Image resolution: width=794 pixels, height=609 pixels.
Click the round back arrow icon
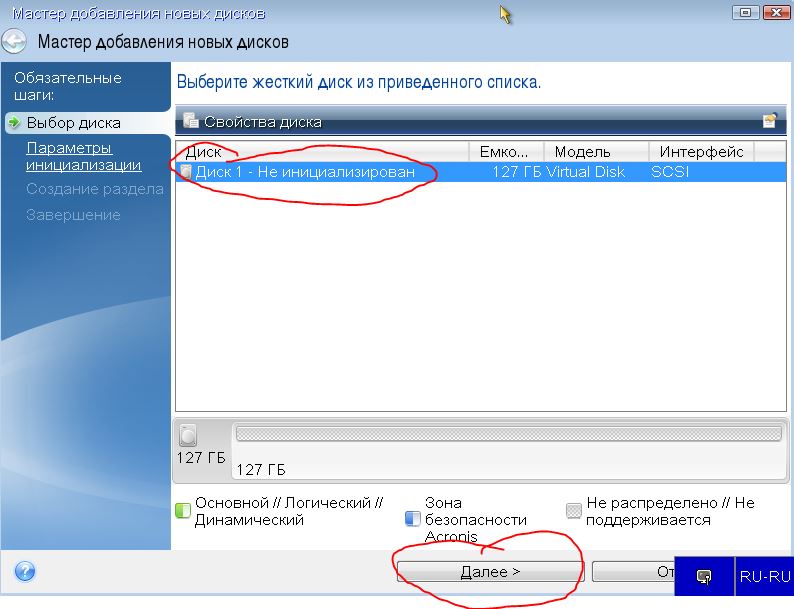15,42
